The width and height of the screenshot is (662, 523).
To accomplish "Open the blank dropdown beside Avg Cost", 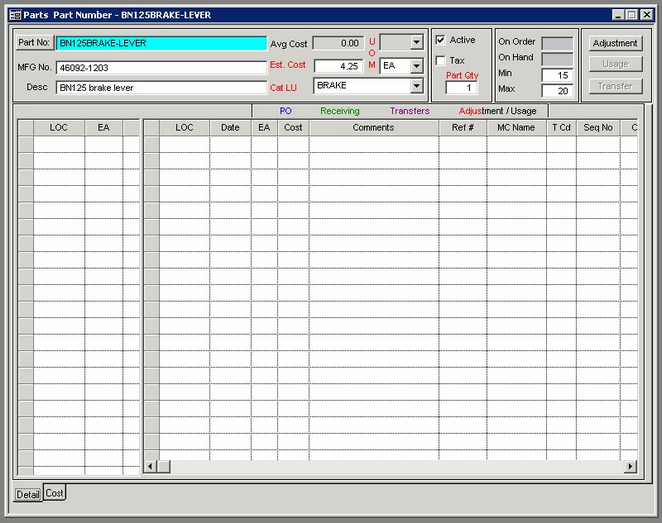I will coord(416,43).
